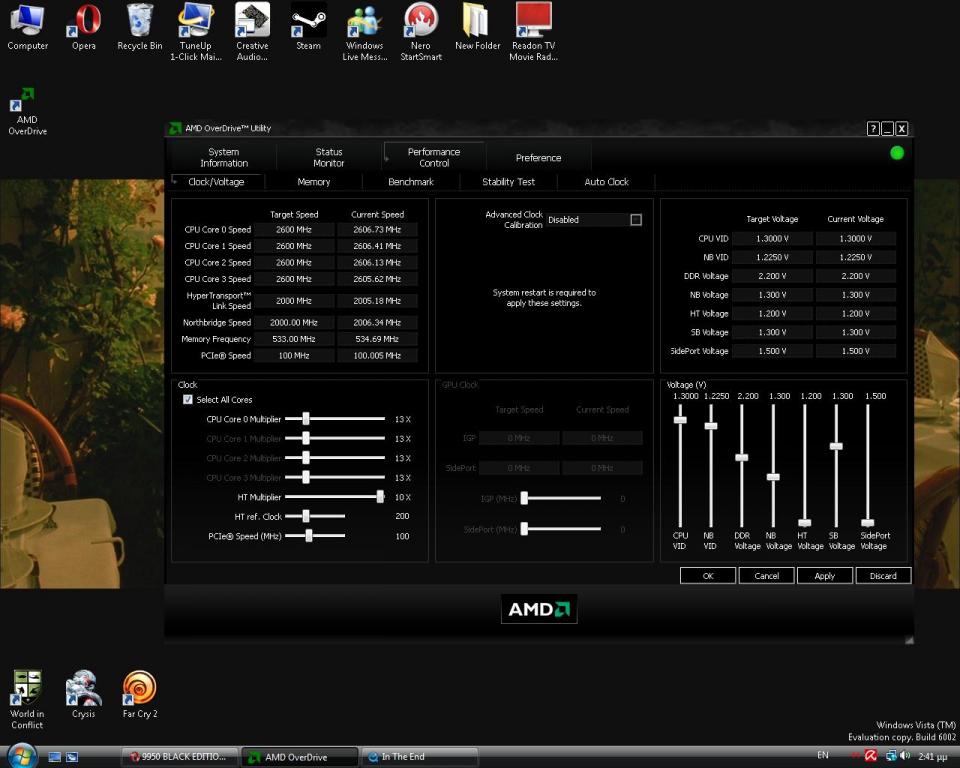The image size is (960, 768).
Task: Open the System Information tab
Action: (x=223, y=157)
